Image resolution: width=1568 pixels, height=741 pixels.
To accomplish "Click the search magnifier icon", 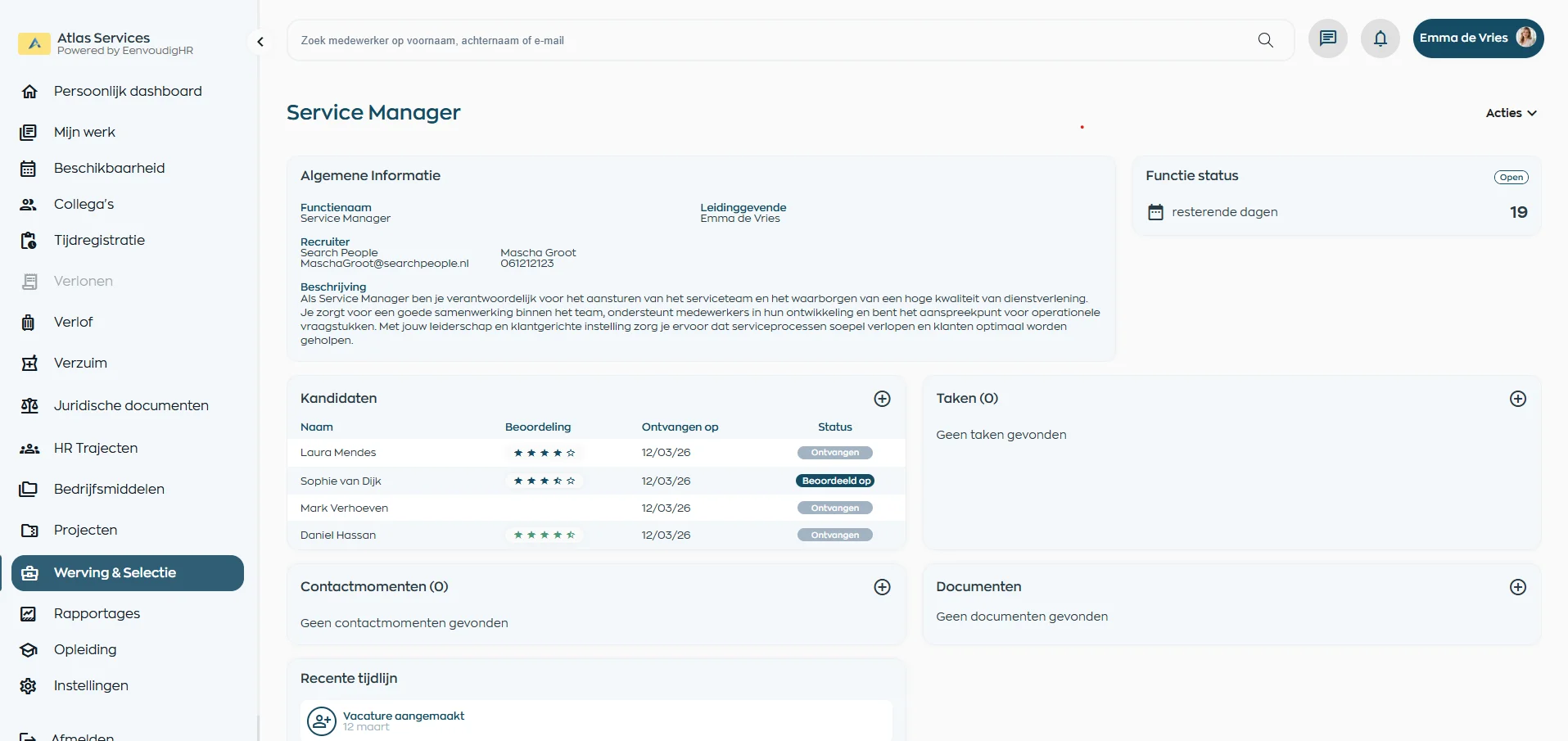I will [1266, 40].
